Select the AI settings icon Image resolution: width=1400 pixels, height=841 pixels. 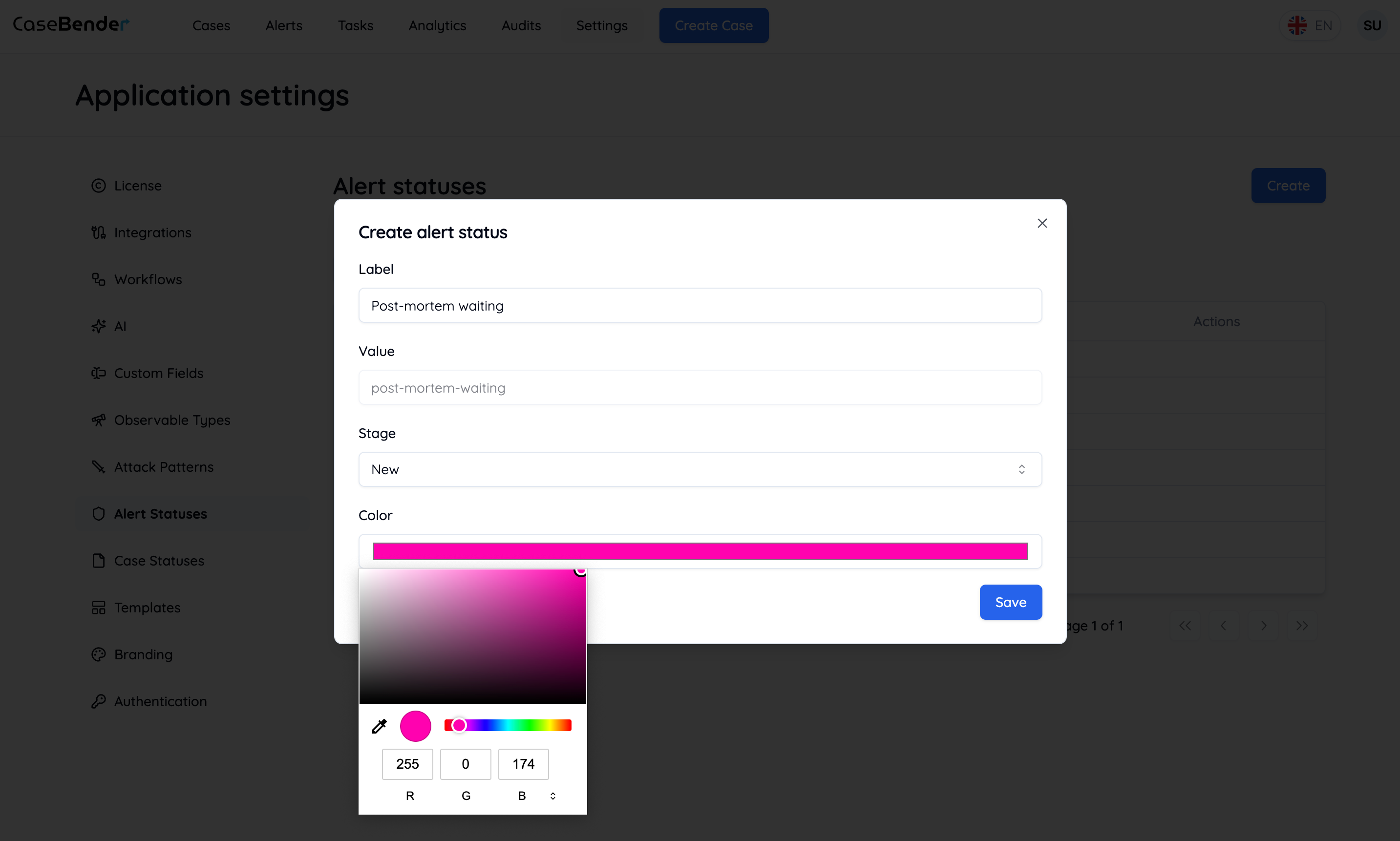[x=98, y=326]
